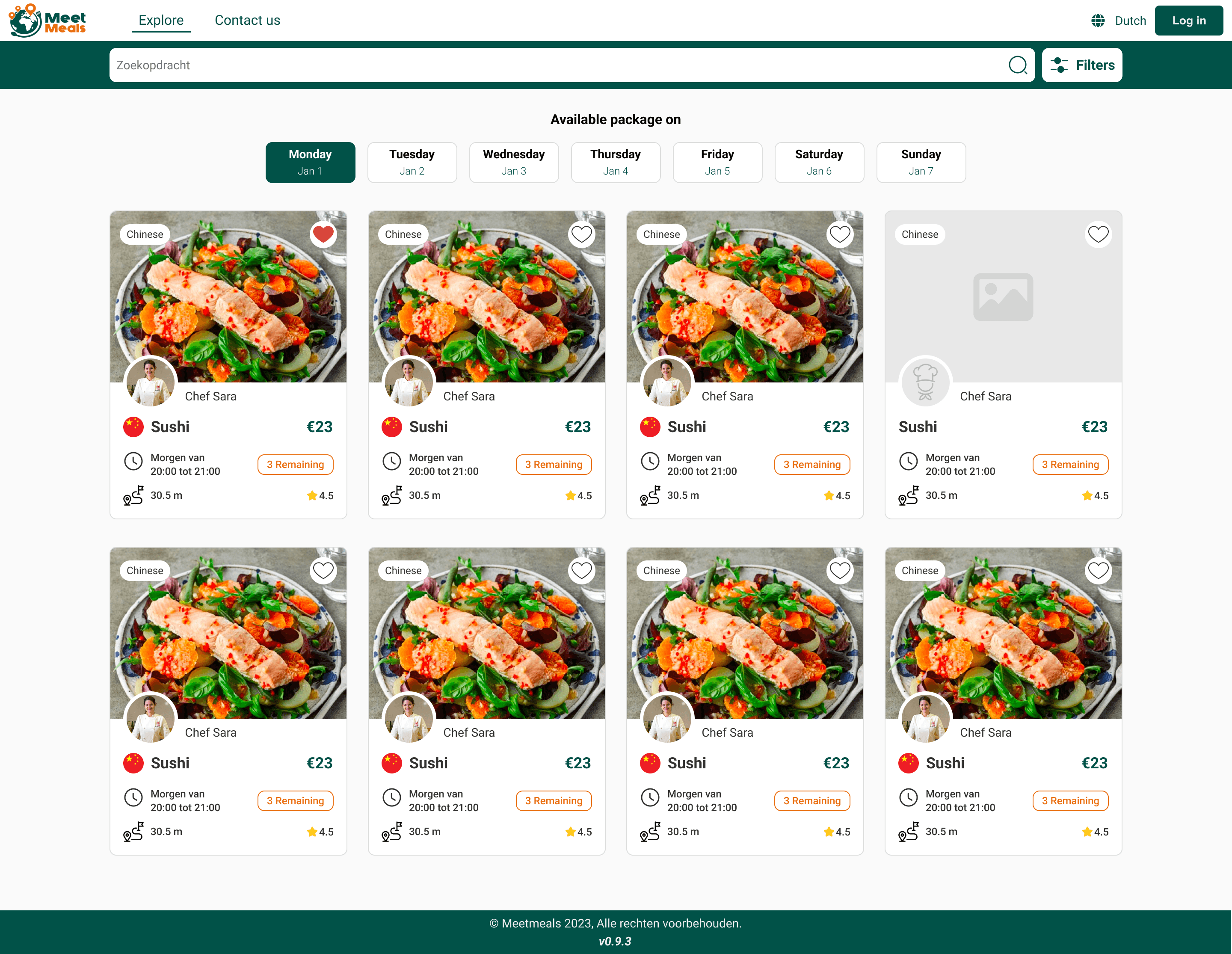
Task: Select the Saturday Jan 6 tab
Action: point(818,162)
